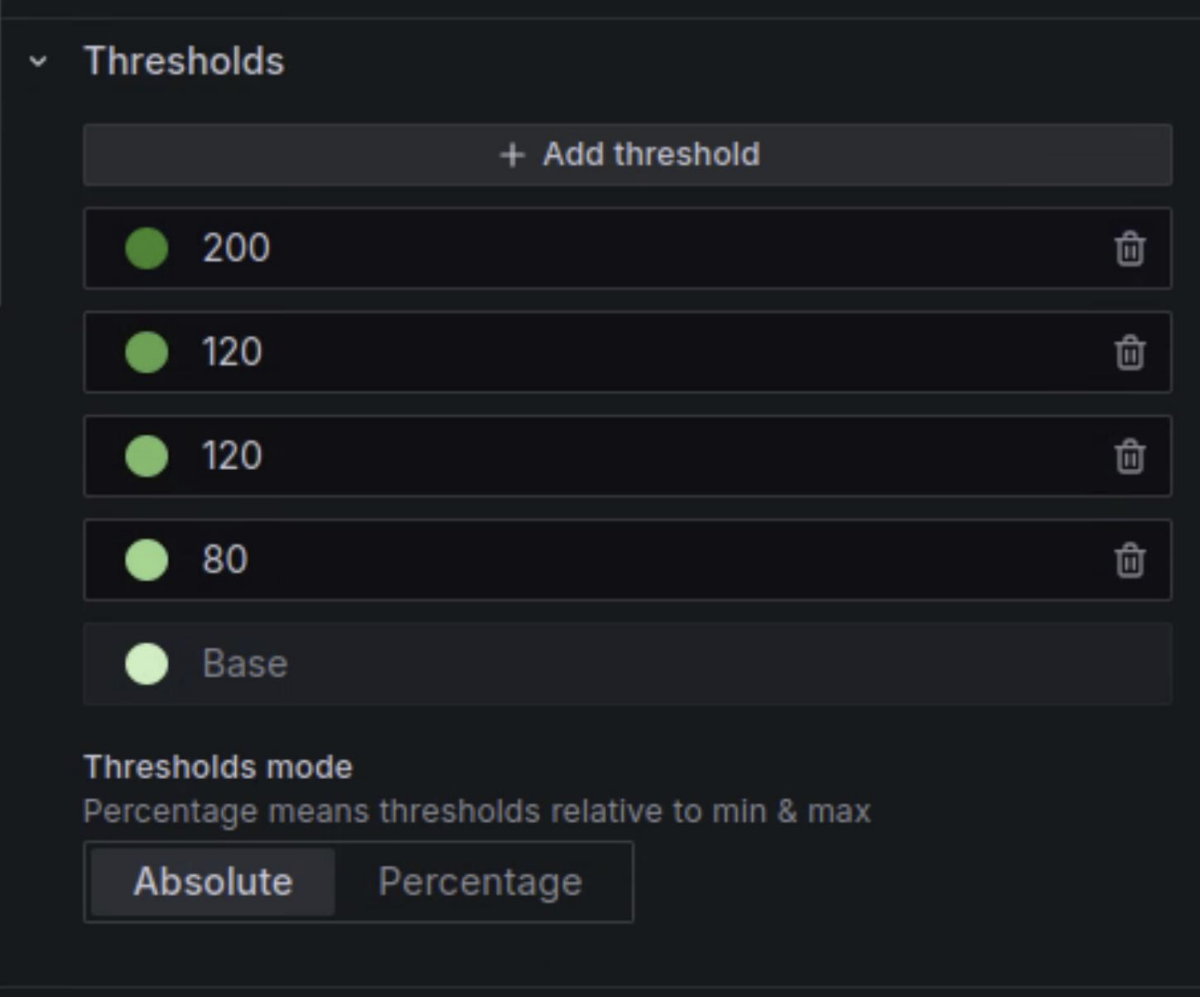This screenshot has height=1000, width=1203.
Task: Click the Add threshold button
Action: click(628, 154)
